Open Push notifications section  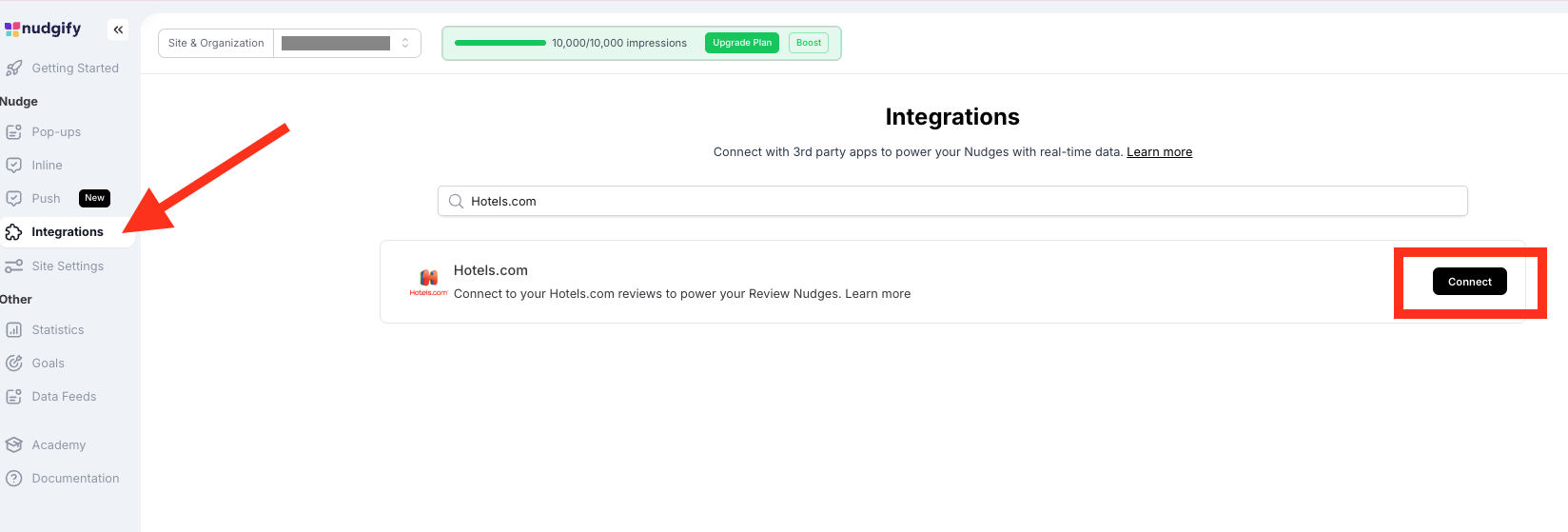[46, 199]
